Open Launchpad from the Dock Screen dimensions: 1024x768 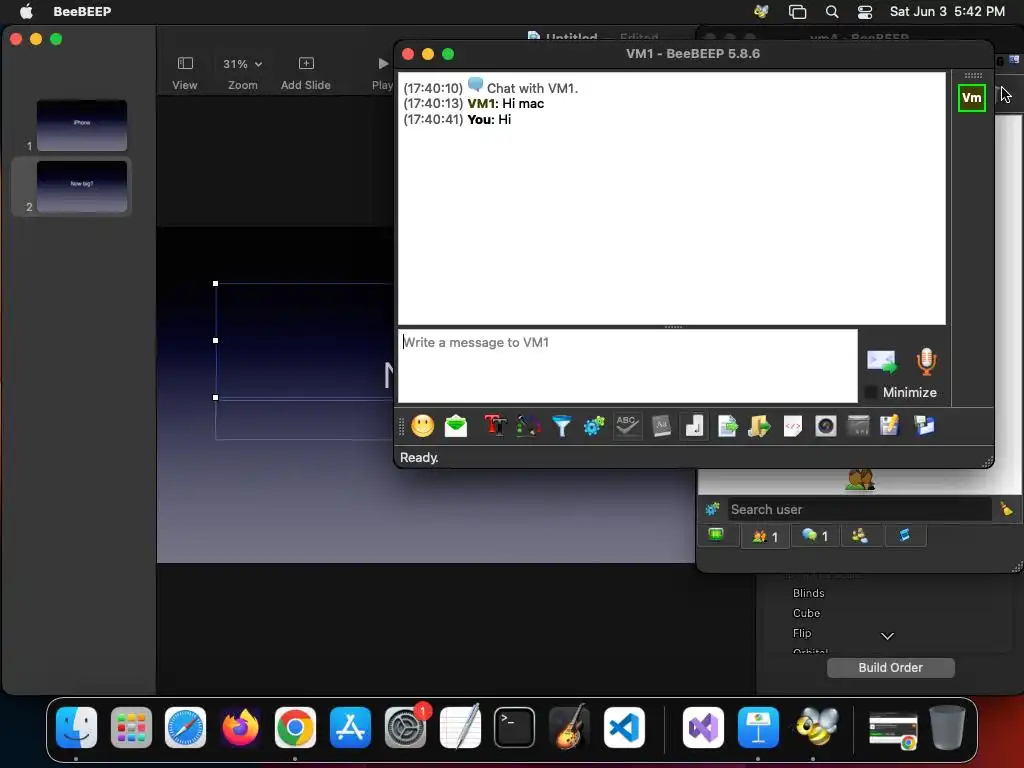point(131,727)
